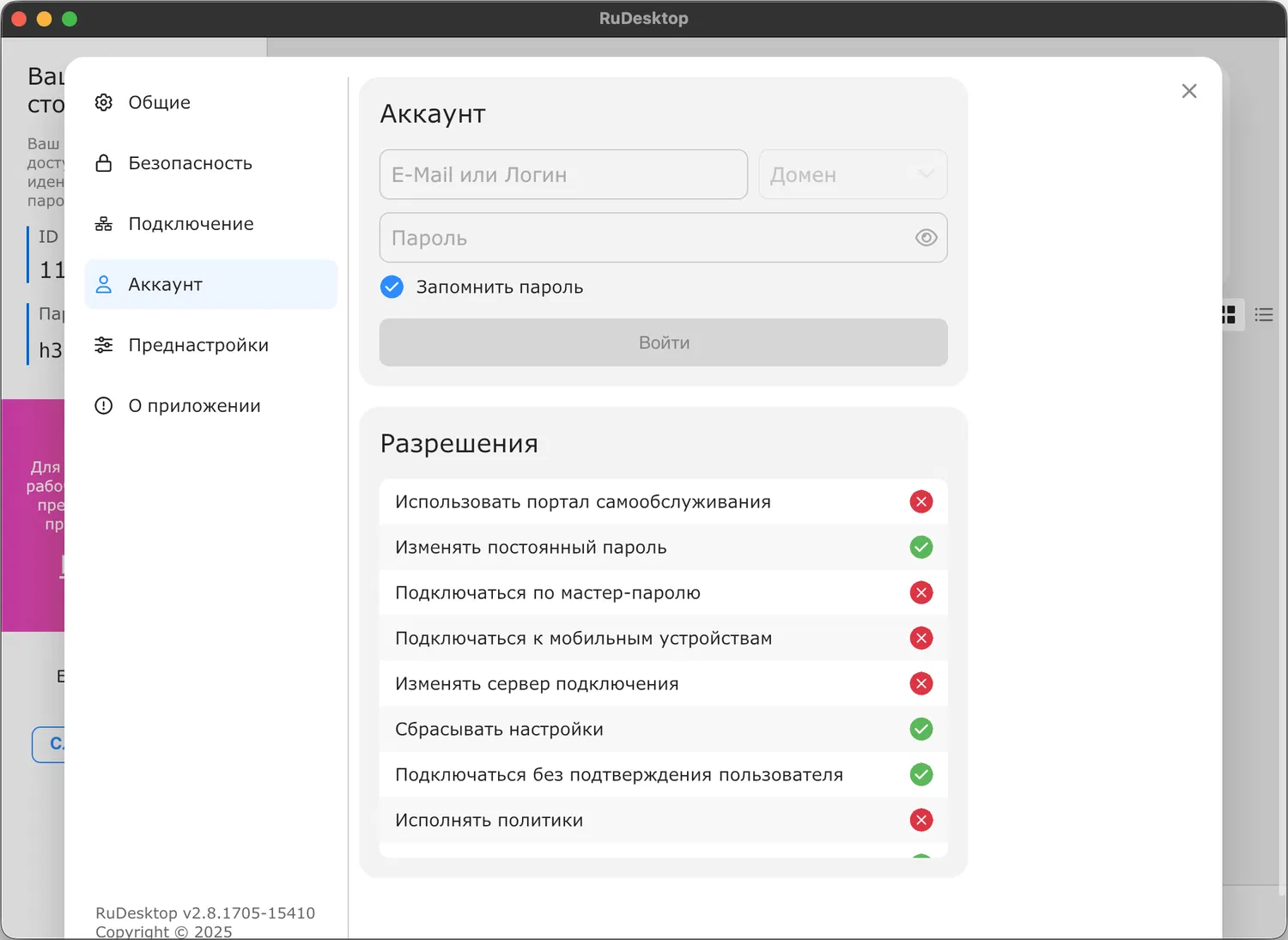Viewport: 1288px width, 940px height.
Task: Click status icon for Сбрасывать настройки
Action: click(921, 730)
